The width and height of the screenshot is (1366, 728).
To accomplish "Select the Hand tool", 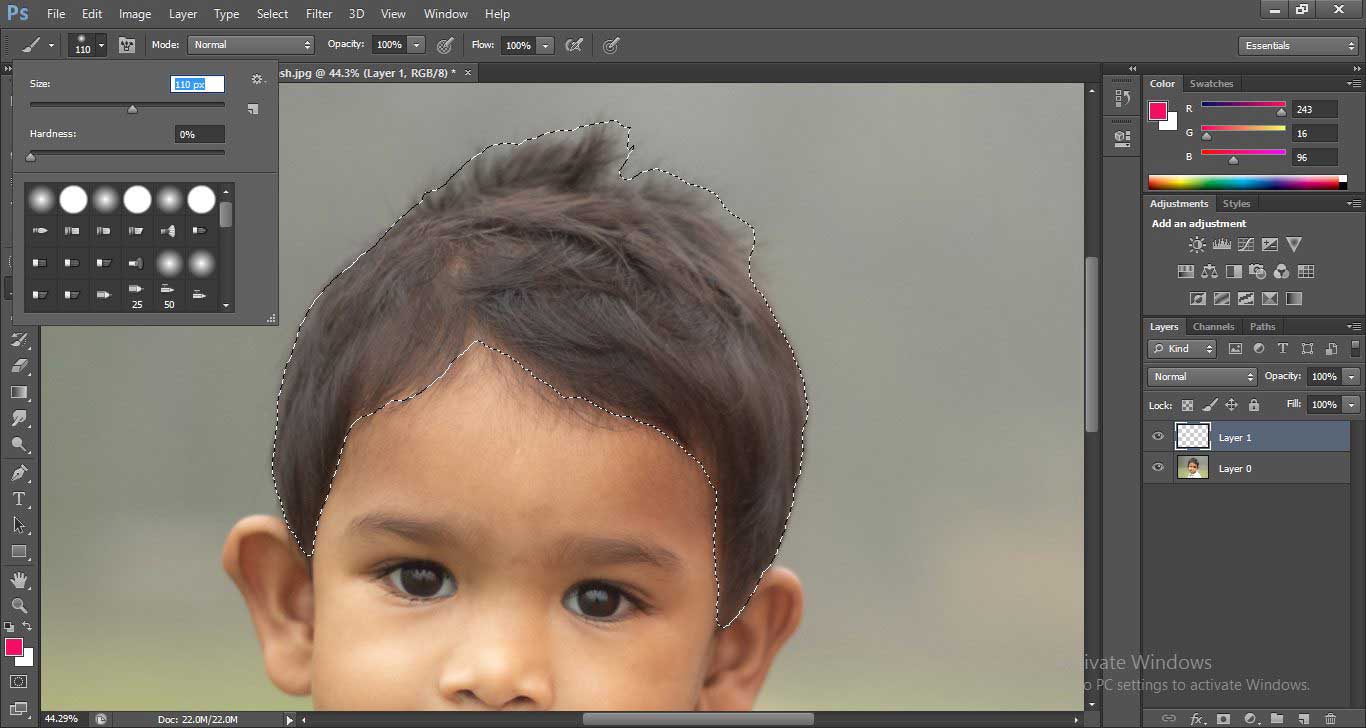I will [20, 580].
